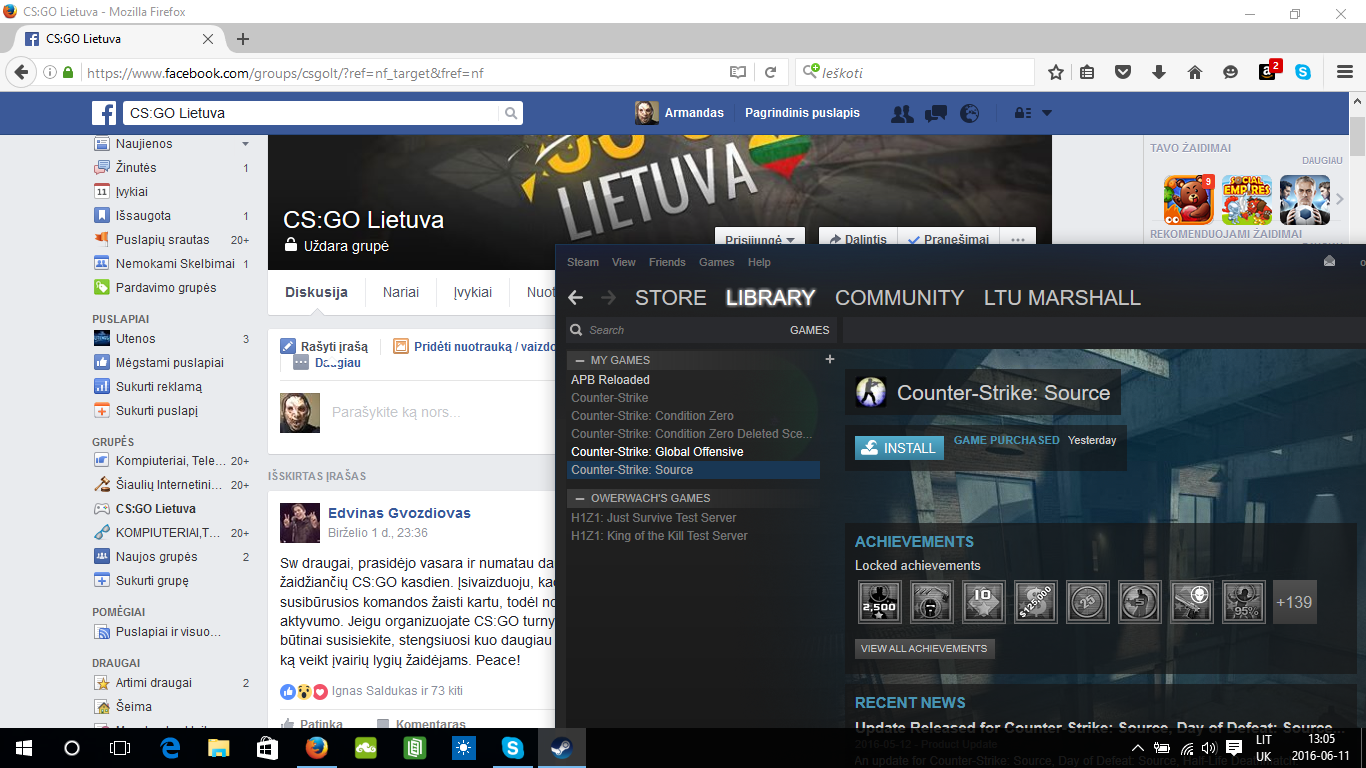
Task: Switch to the Steam COMMUNITY tab
Action: 899,297
